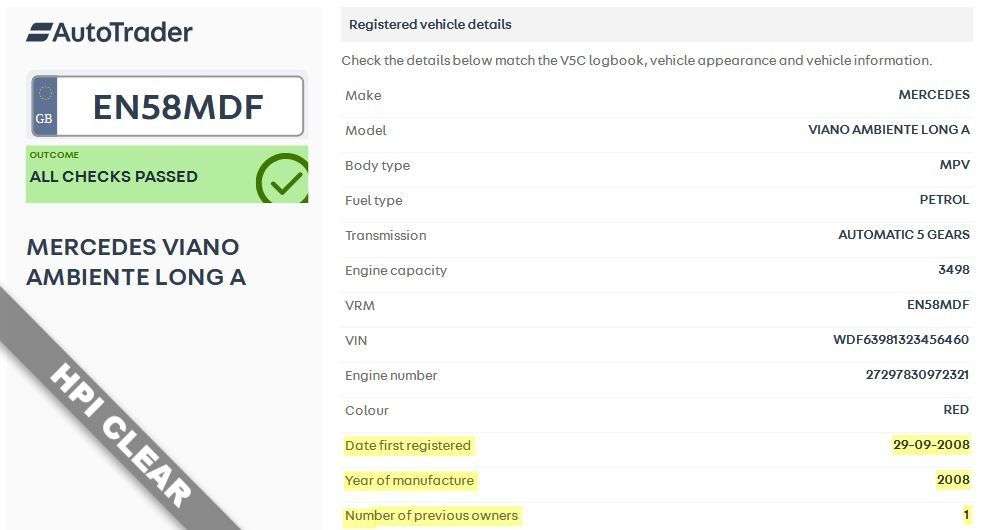Click the highlighted Date first registered label

(407, 445)
